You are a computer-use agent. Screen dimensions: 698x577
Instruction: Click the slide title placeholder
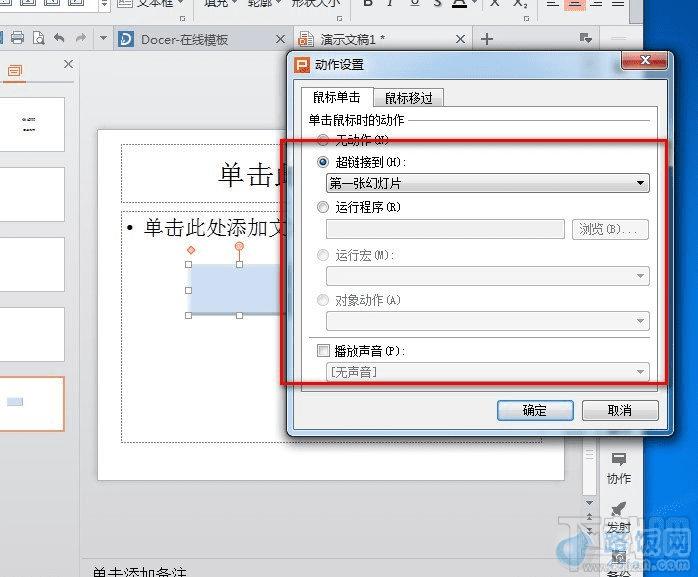205,174
